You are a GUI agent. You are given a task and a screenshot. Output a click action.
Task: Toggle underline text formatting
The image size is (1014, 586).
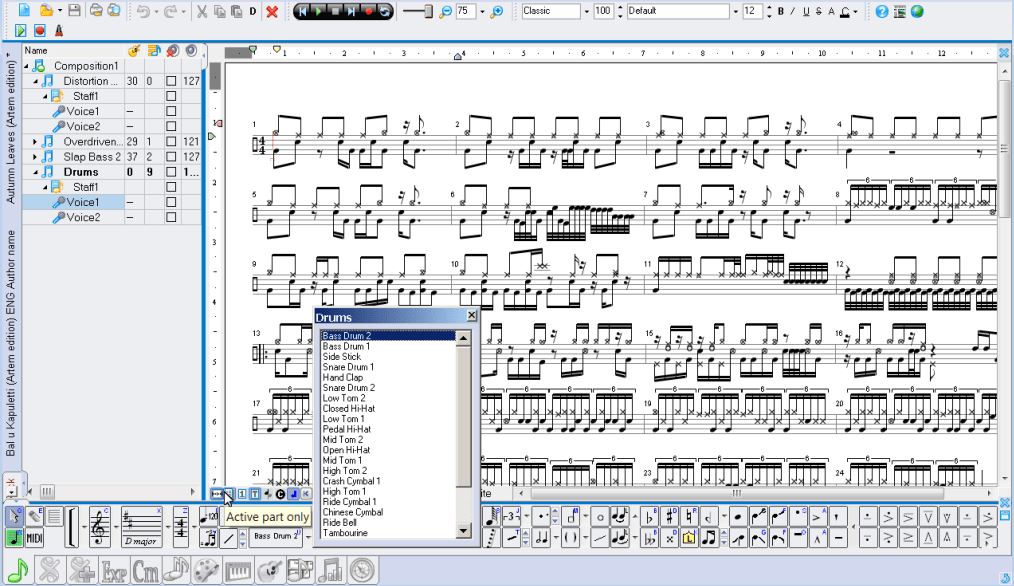point(806,11)
